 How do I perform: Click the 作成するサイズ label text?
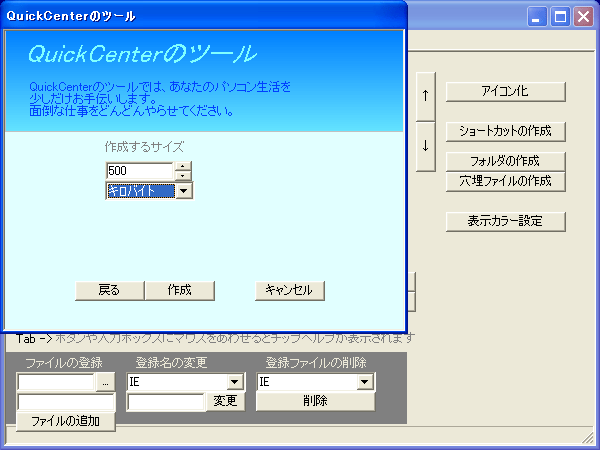(x=144, y=147)
